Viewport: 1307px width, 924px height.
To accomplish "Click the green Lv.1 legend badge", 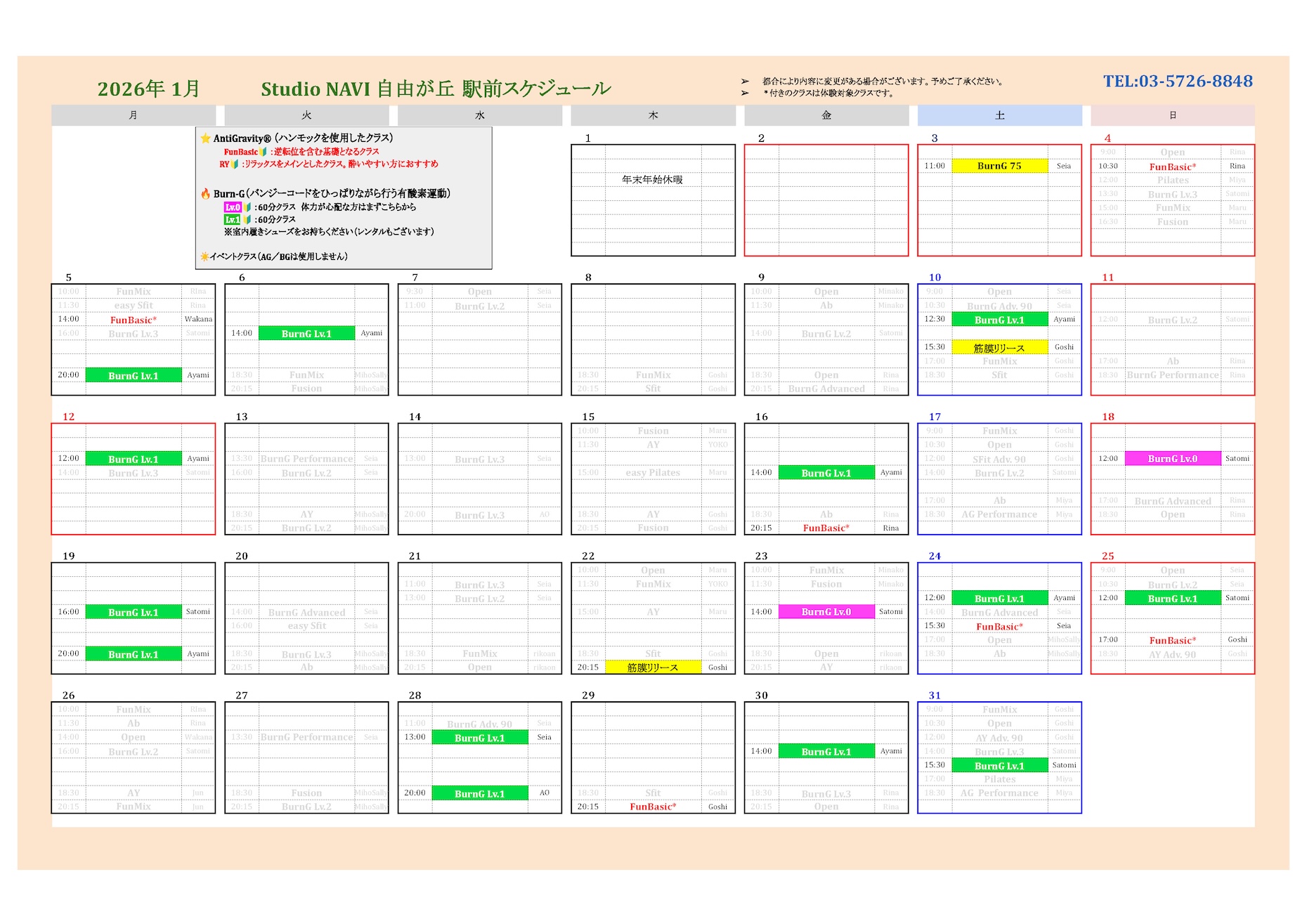I will pyautogui.click(x=233, y=220).
